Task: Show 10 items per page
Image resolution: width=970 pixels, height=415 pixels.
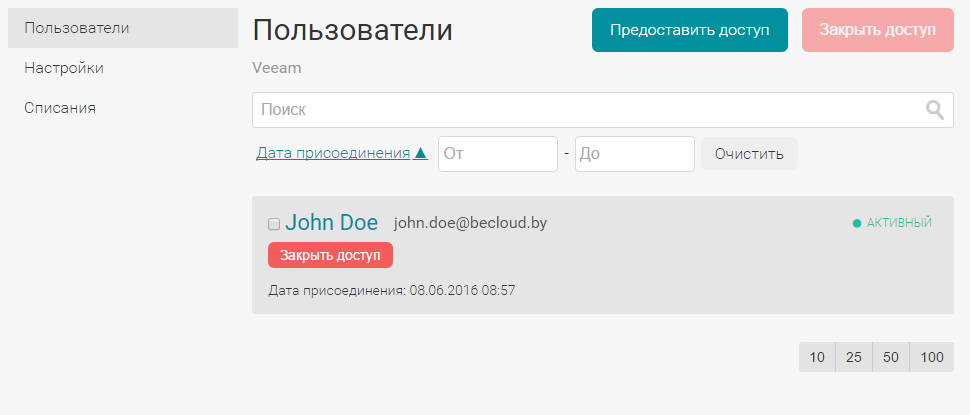Action: coord(817,357)
